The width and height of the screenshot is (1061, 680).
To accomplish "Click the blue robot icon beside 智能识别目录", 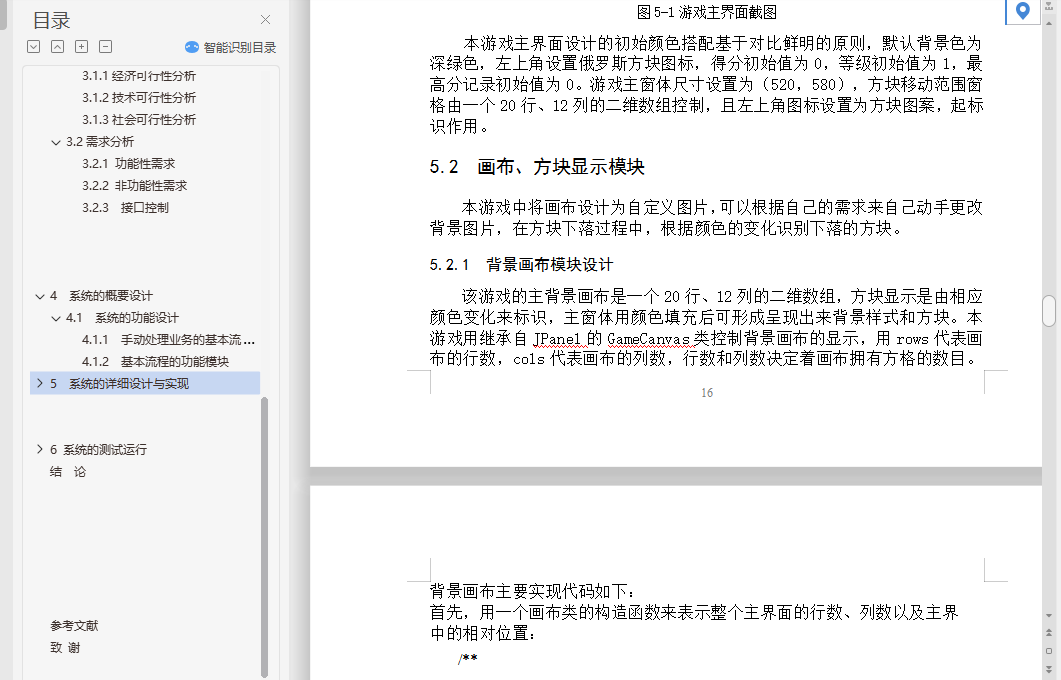I will (192, 47).
